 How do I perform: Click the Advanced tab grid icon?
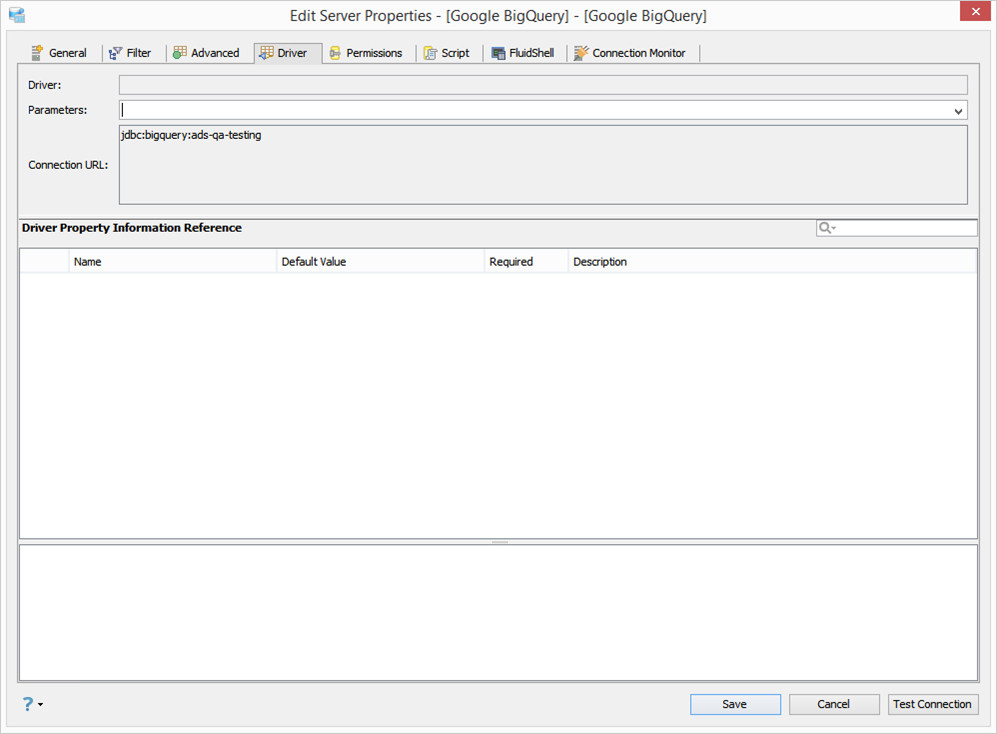tap(180, 53)
